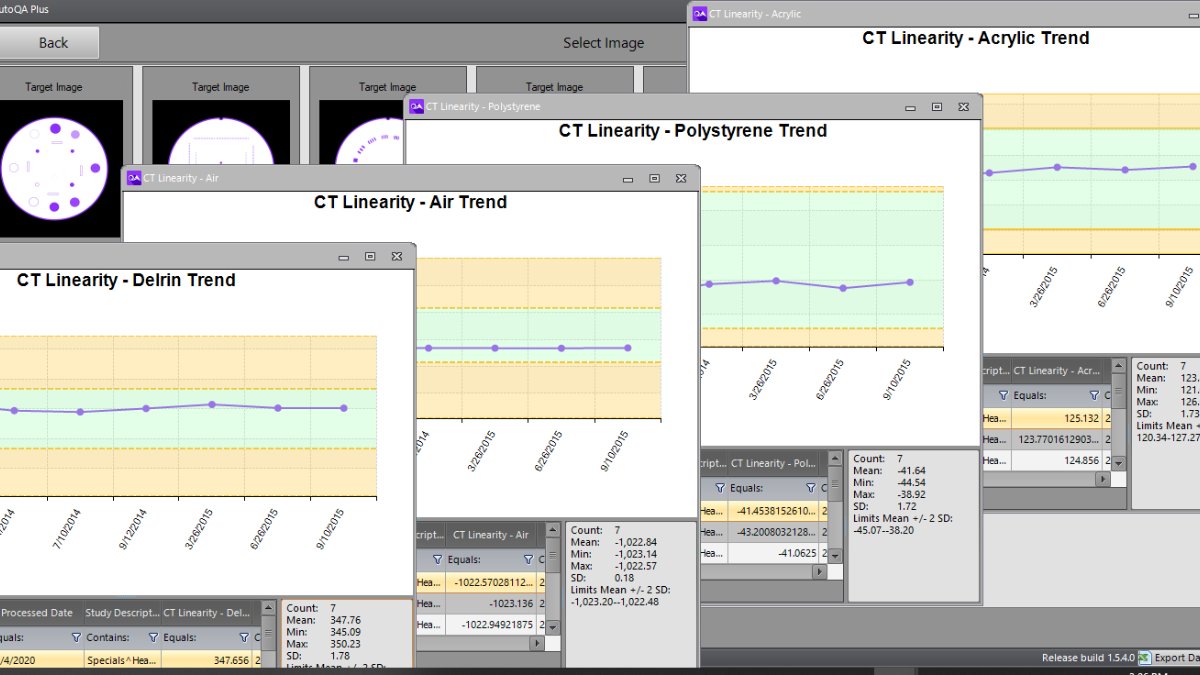Click the Equals filter field in the Polystyrene grid
Image resolution: width=1200 pixels, height=675 pixels.
[774, 488]
